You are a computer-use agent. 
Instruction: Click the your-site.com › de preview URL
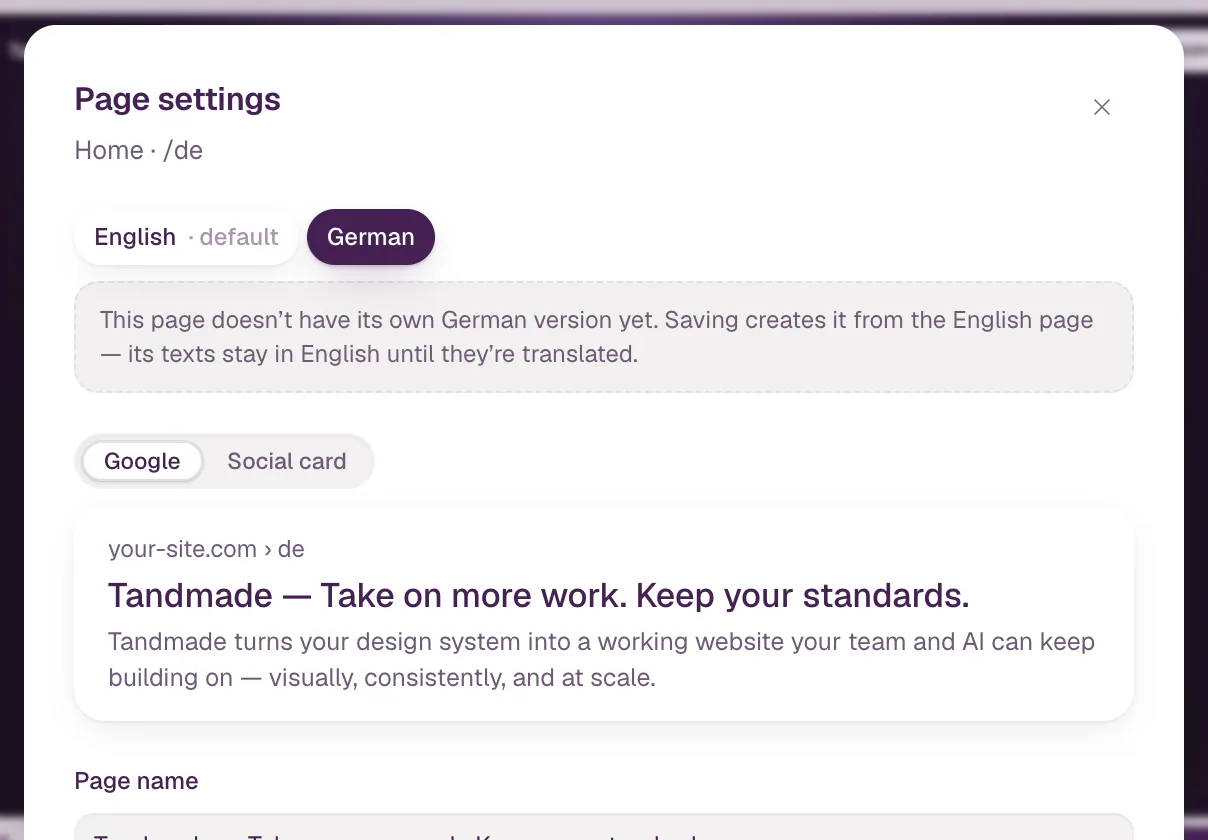click(206, 549)
